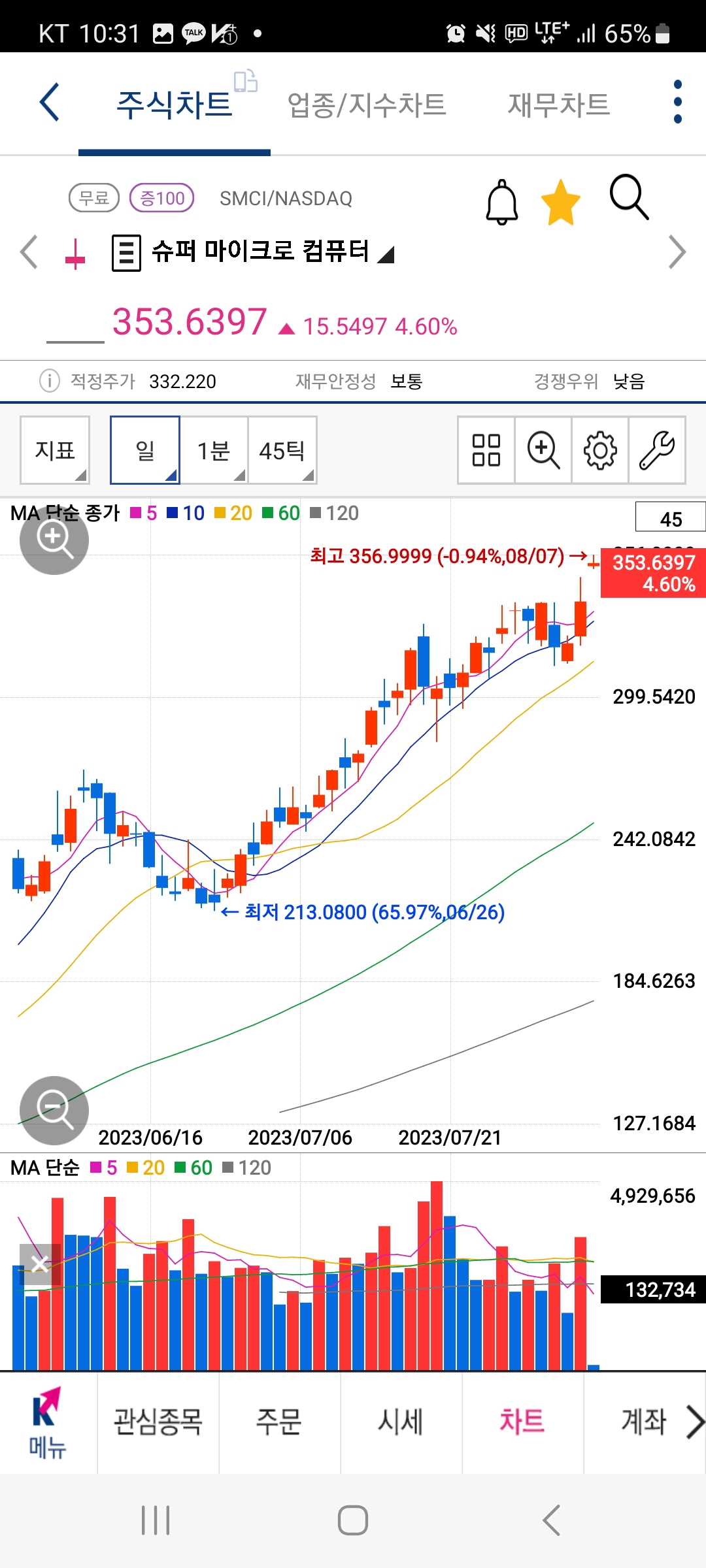Open 차트 in bottom bar

pos(522,1422)
